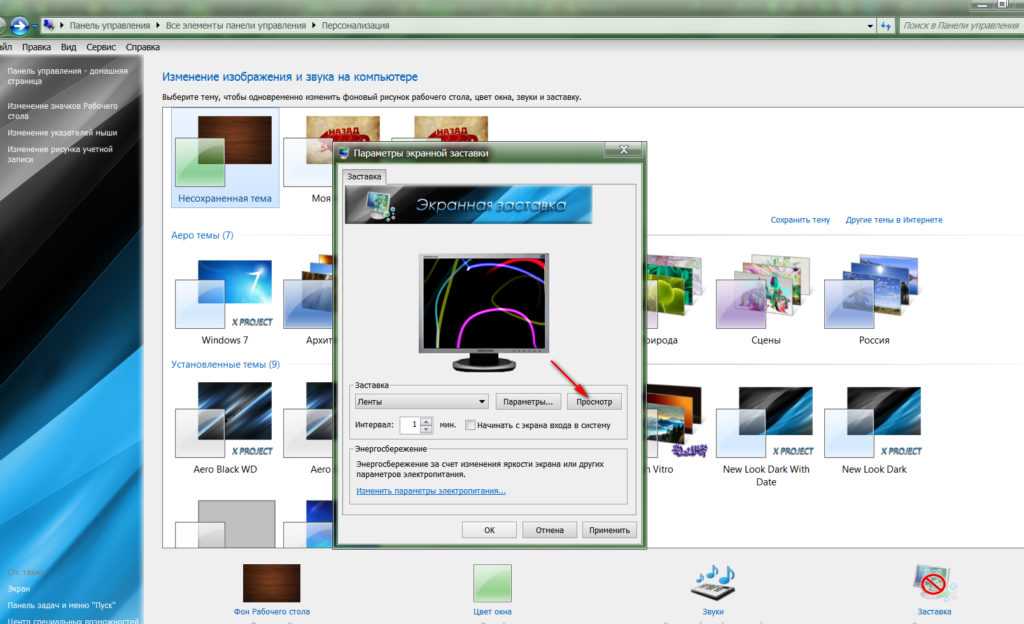Enable 'Начинать с экрана входа в систему' checkbox
Image resolution: width=1024 pixels, height=624 pixels.
pos(470,425)
